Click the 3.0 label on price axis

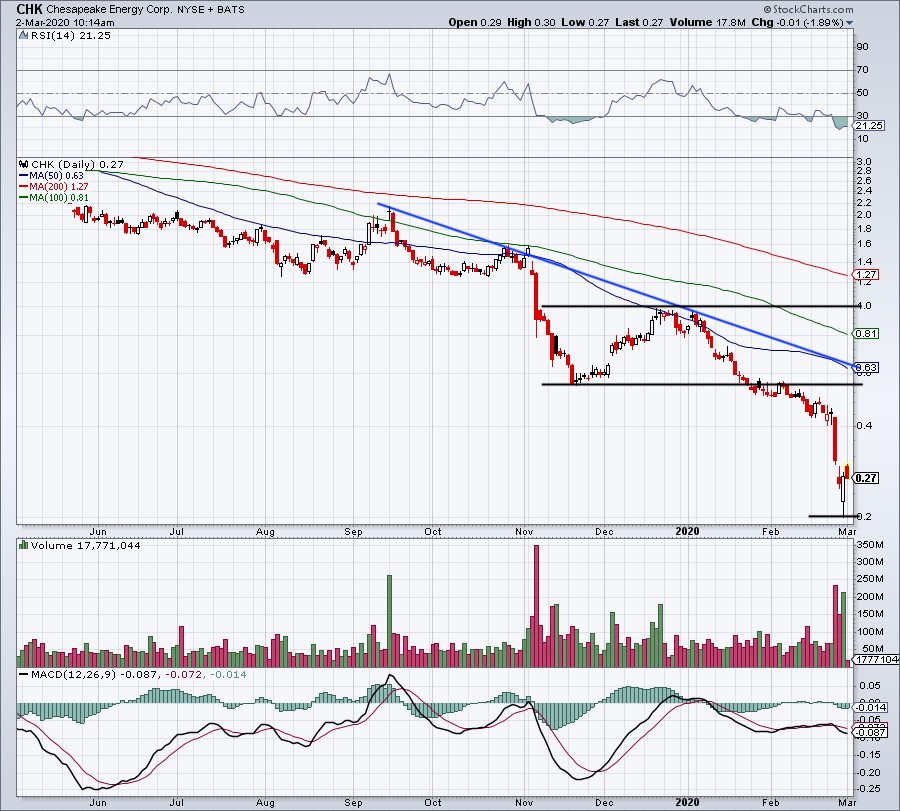click(x=864, y=162)
